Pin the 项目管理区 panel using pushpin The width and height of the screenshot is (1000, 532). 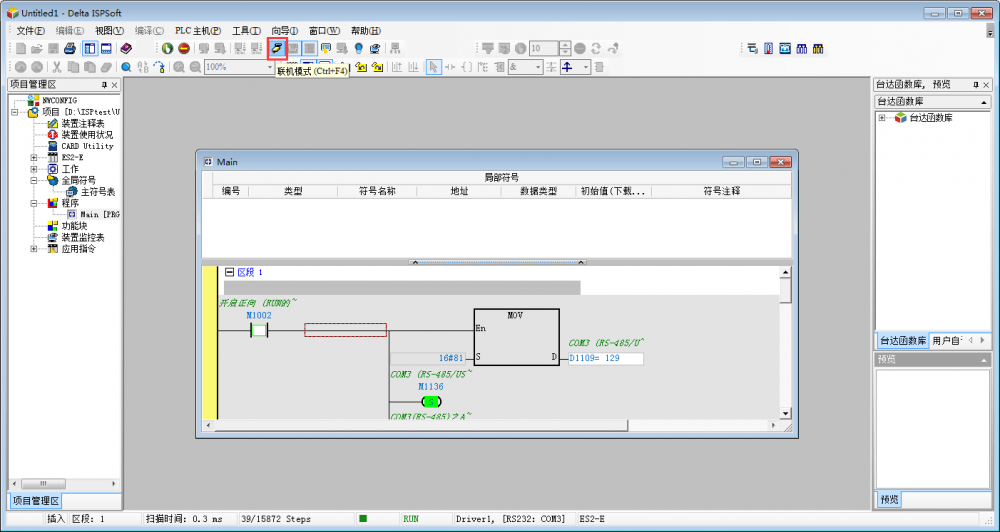[x=105, y=85]
